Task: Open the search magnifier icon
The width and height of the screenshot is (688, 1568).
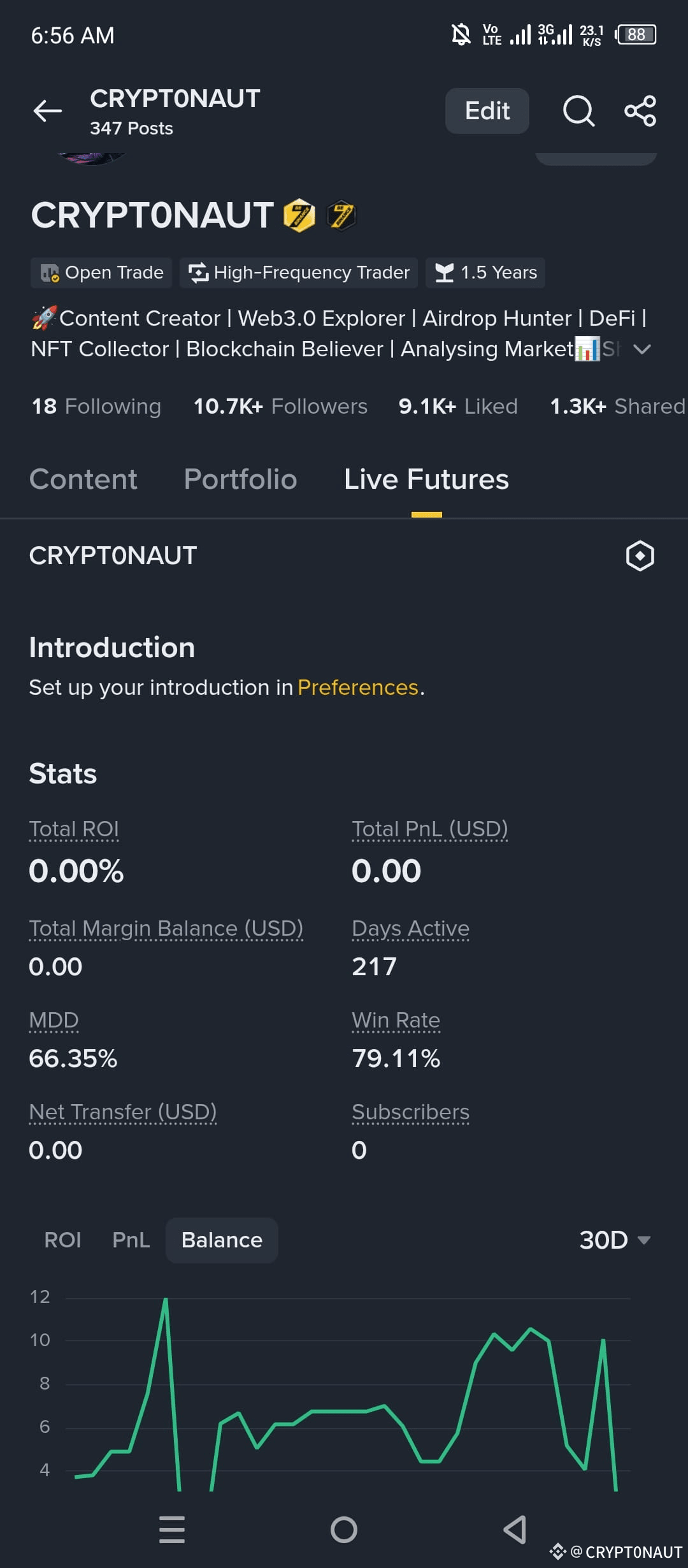Action: 578,112
